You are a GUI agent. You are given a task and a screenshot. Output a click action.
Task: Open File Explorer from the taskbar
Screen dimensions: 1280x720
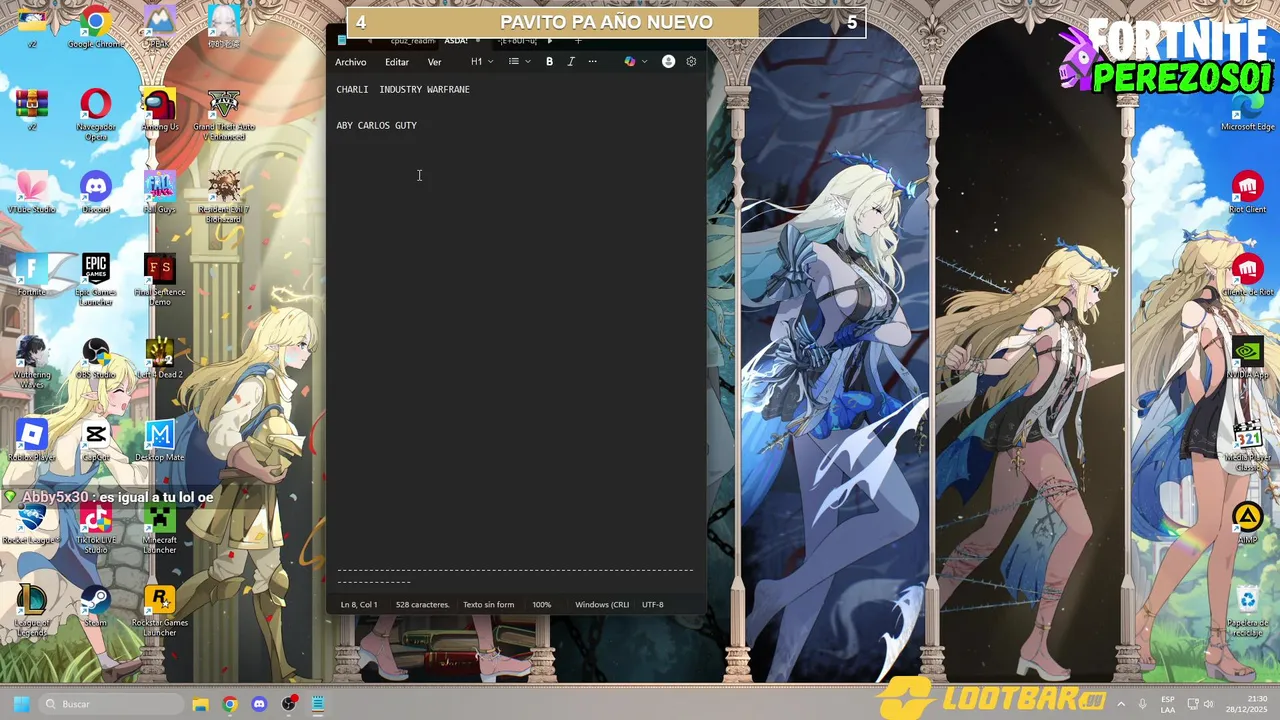200,704
